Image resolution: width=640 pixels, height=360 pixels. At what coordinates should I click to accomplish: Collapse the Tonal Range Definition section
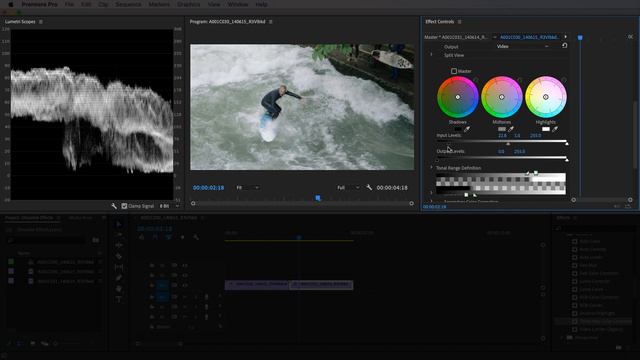pyautogui.click(x=431, y=167)
